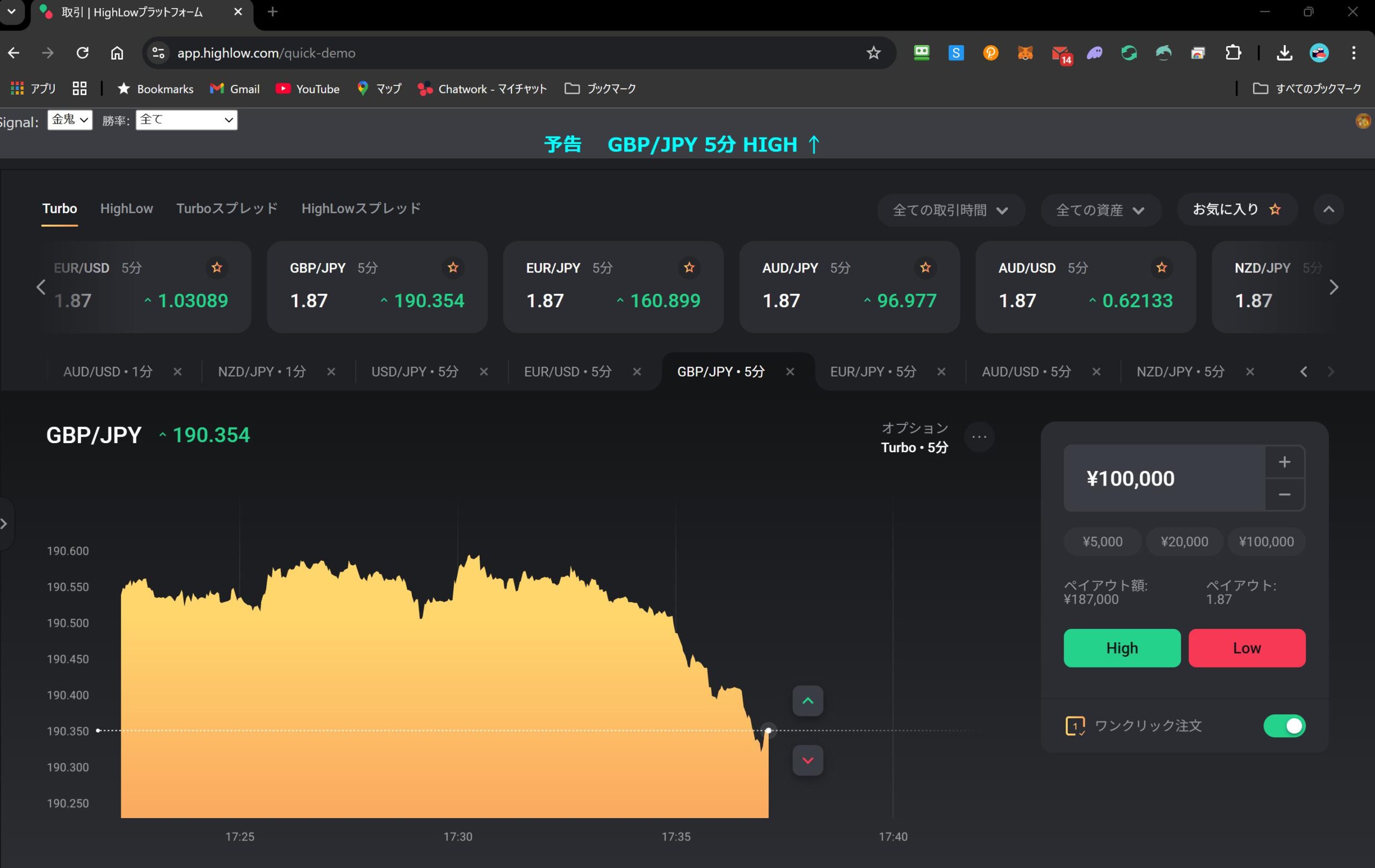Image resolution: width=1375 pixels, height=868 pixels.
Task: Close the GBP/JPY 5分 chart tab
Action: 790,372
